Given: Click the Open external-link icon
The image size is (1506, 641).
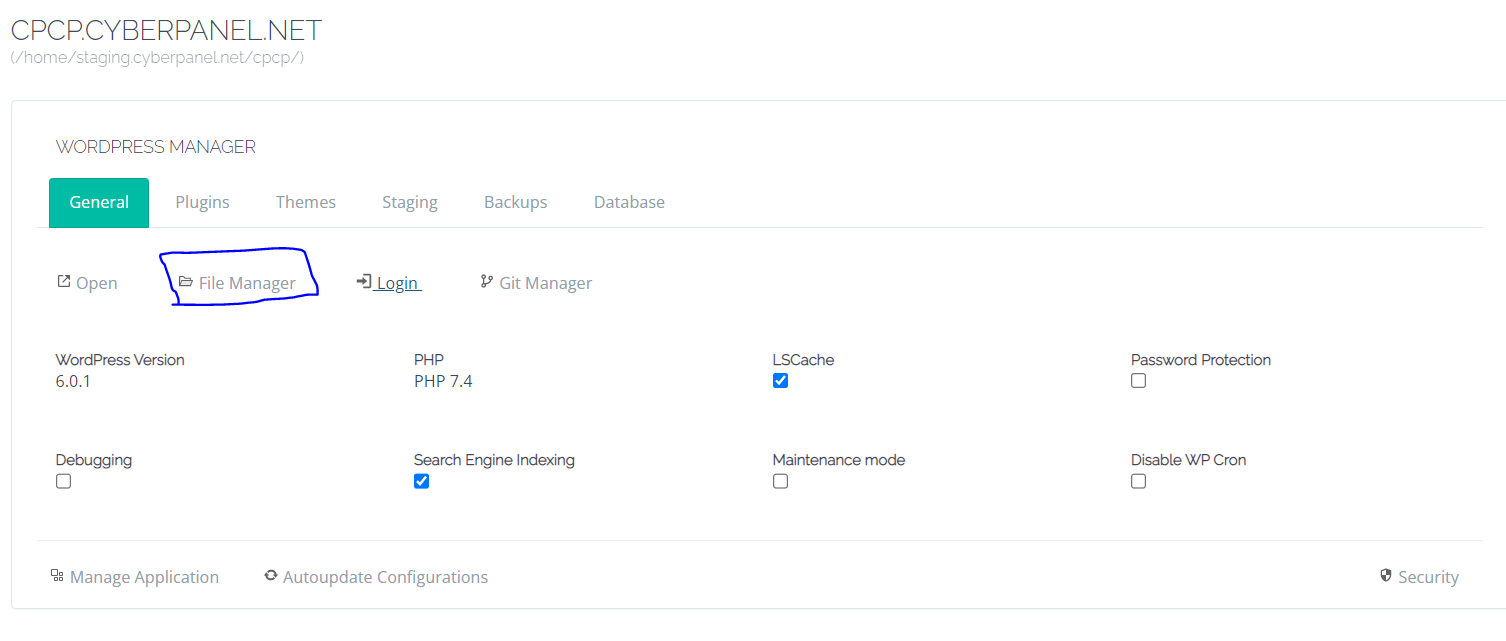Looking at the screenshot, I should 62,281.
